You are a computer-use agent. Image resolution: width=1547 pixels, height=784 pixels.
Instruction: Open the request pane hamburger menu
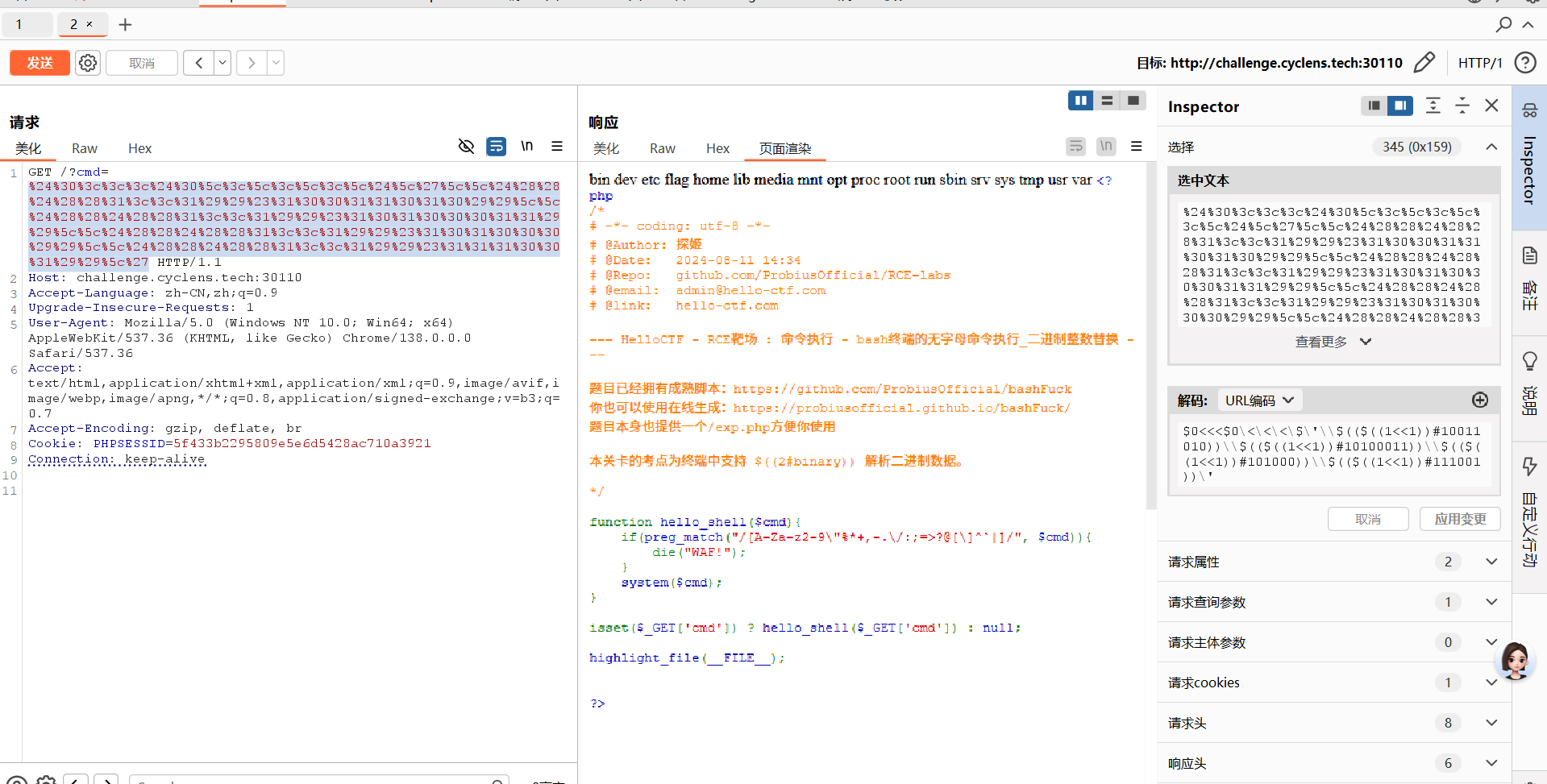point(557,147)
